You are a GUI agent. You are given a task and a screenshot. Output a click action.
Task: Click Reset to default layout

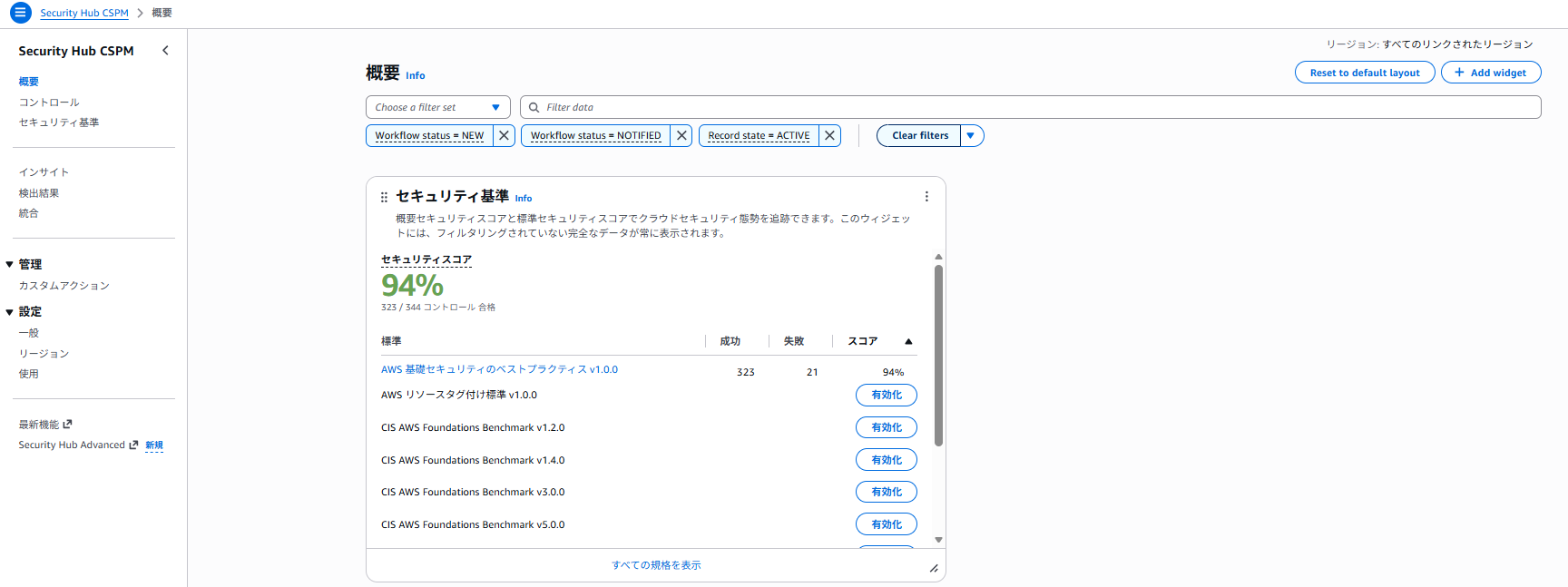[1365, 73]
